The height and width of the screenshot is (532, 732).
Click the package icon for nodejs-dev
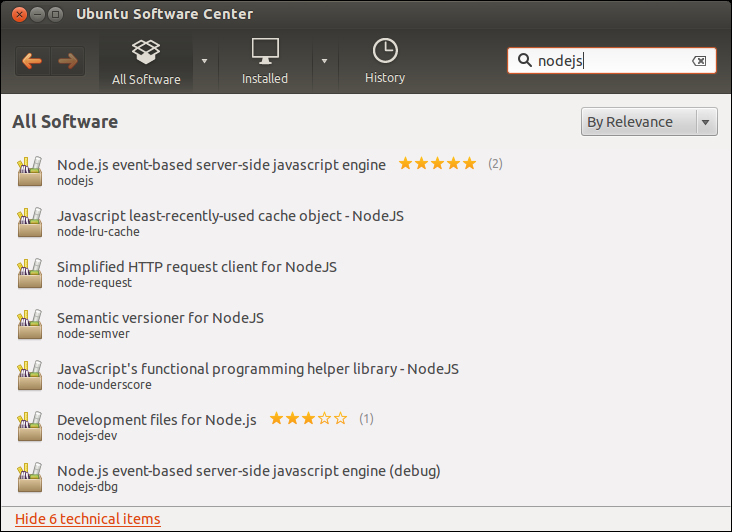(30, 426)
